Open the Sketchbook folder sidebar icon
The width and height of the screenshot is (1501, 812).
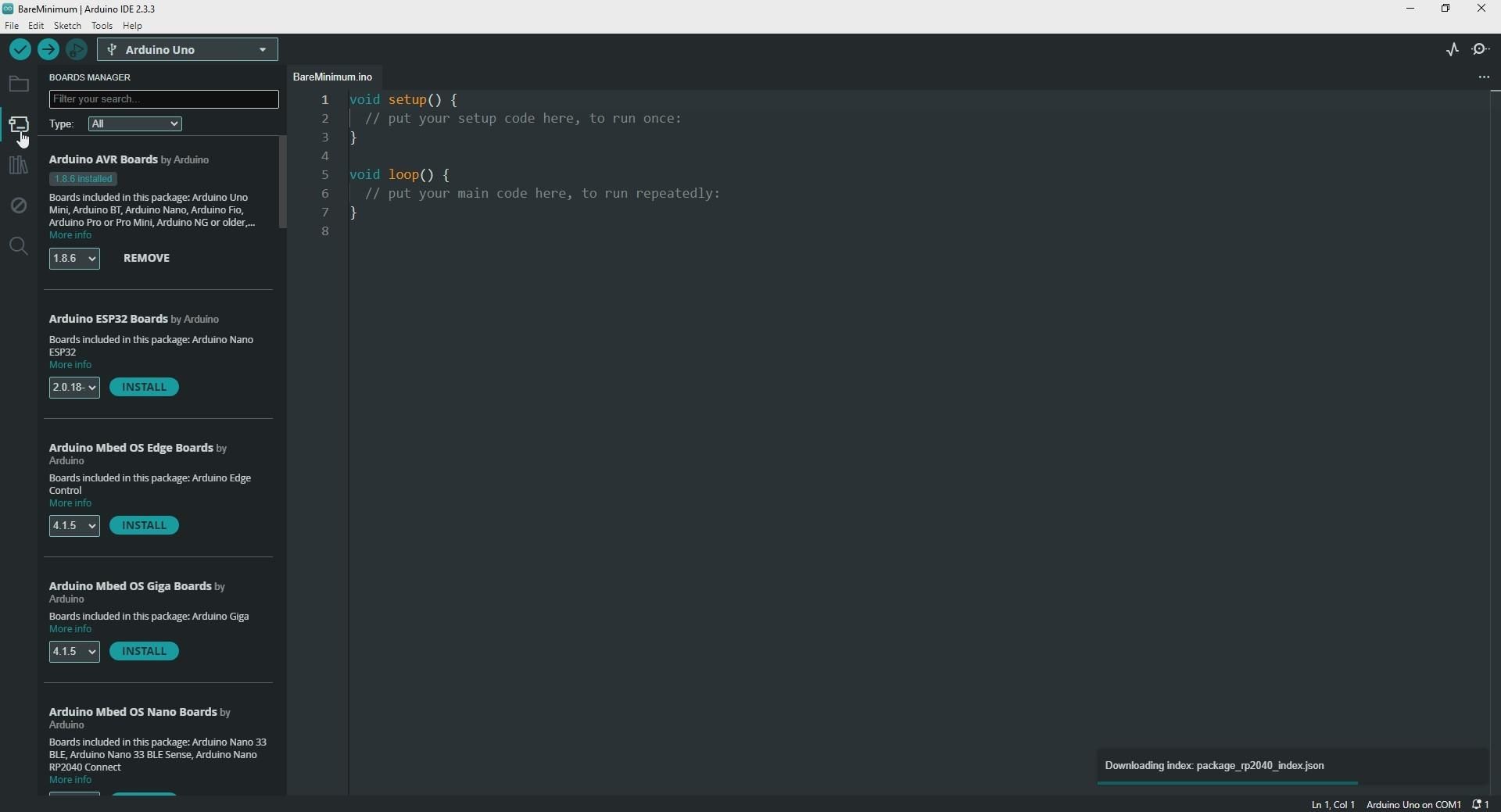19,84
